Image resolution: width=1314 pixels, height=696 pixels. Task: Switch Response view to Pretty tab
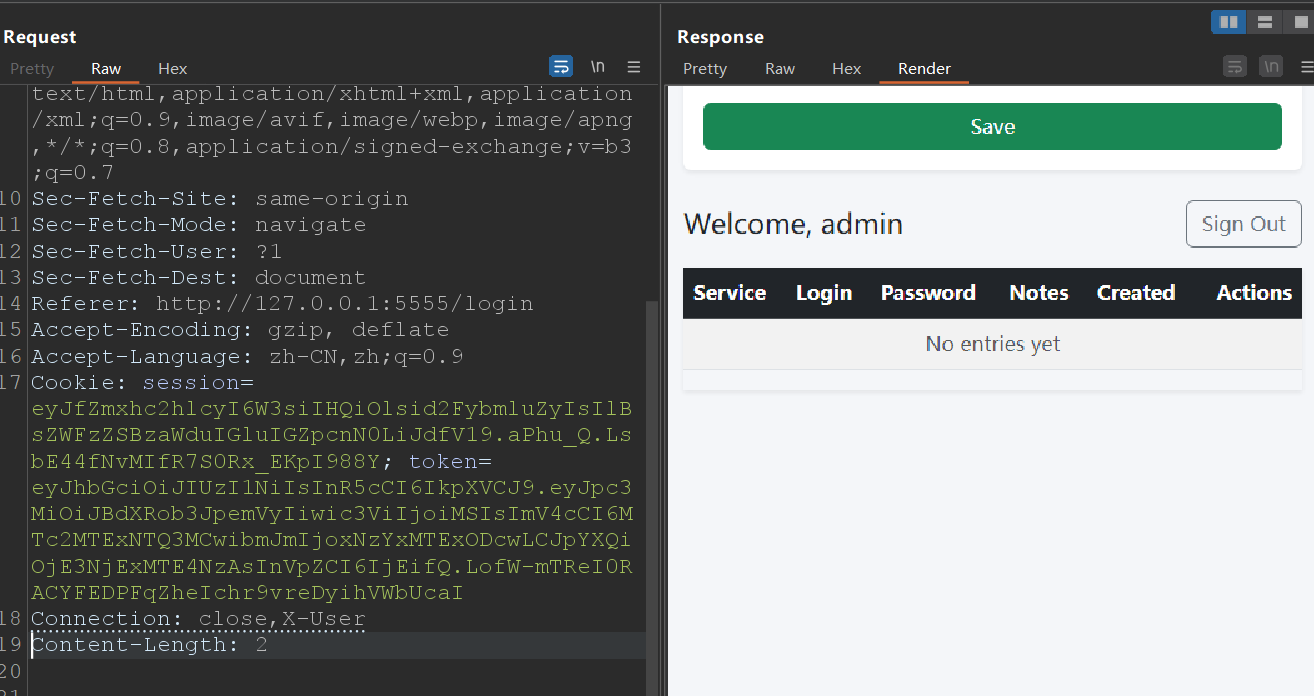[x=705, y=69]
